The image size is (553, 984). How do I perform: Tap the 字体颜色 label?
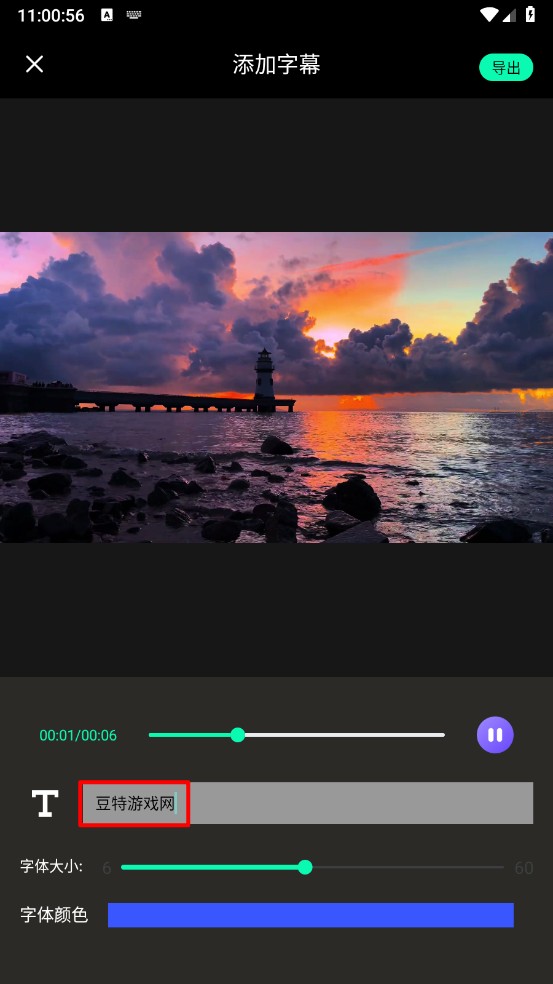(54, 915)
